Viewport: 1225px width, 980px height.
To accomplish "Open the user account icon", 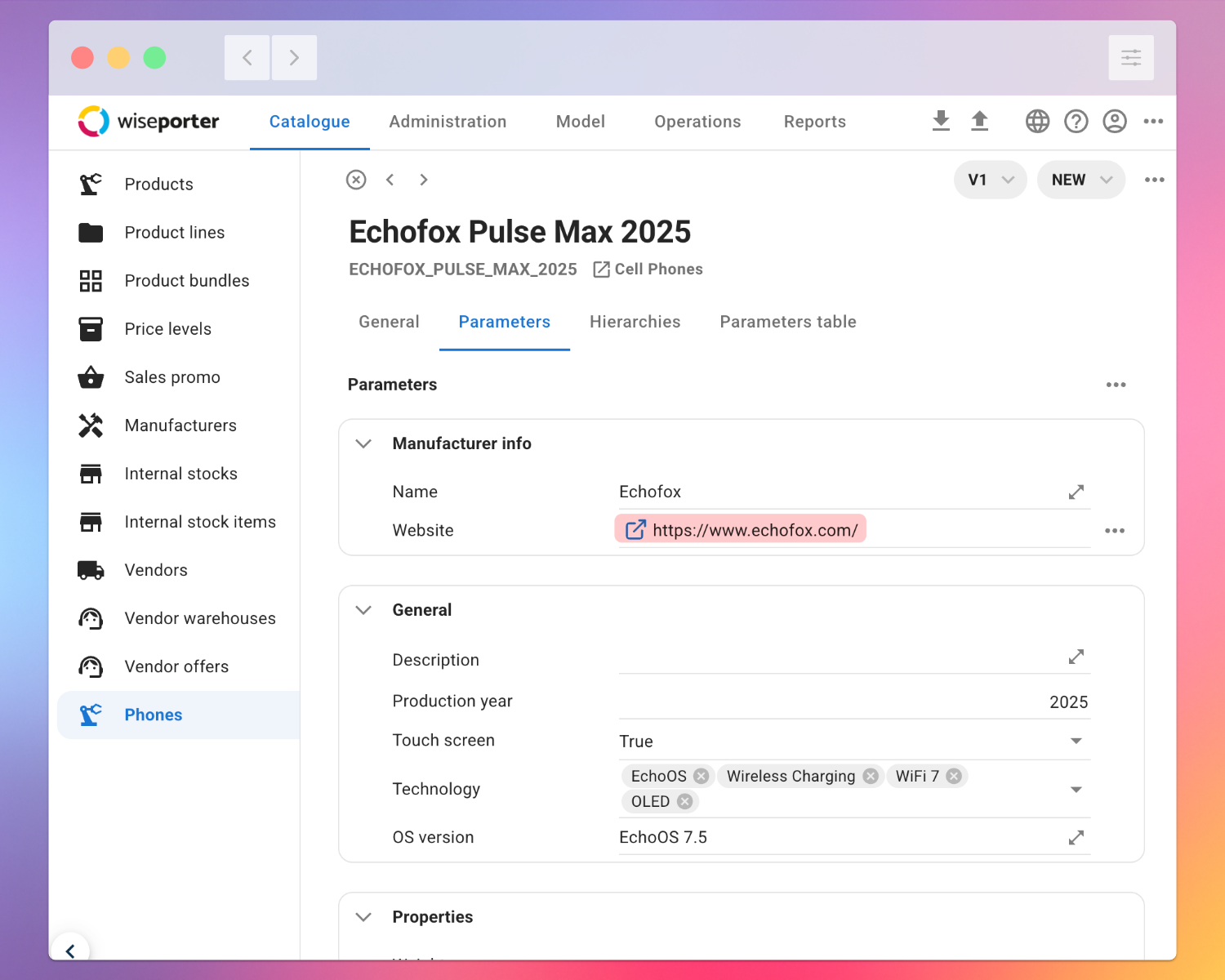I will click(1115, 121).
